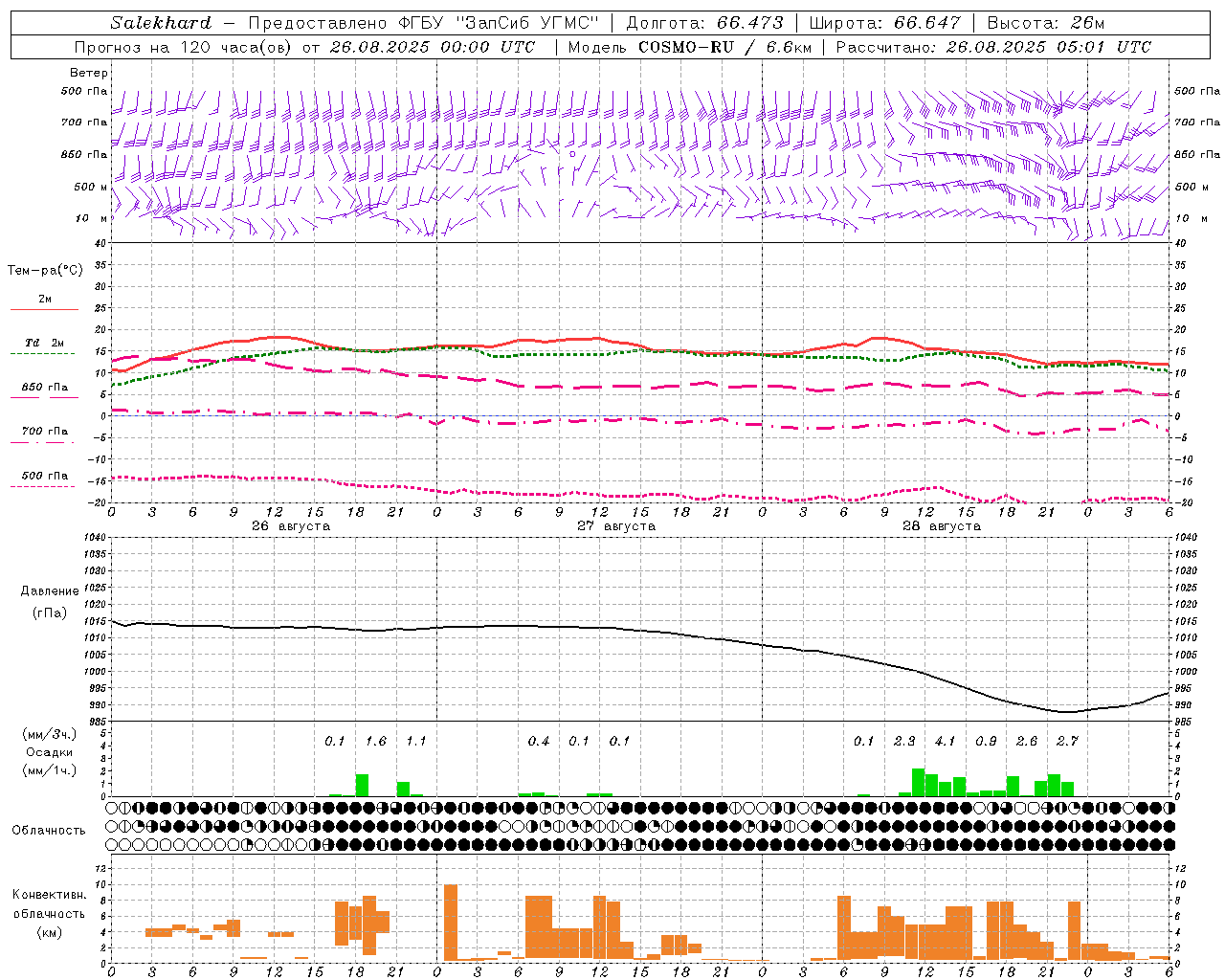1225x980 pixels.
Task: Select the provider text ФГБУ "ЗапСиб УГМС"
Action: (x=500, y=23)
